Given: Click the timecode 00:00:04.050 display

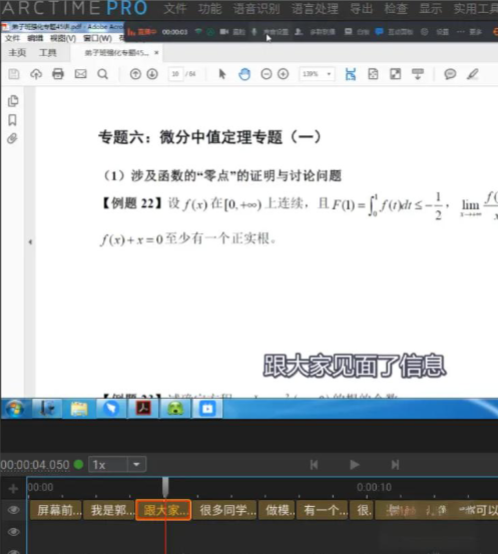Looking at the screenshot, I should pyautogui.click(x=35, y=465).
